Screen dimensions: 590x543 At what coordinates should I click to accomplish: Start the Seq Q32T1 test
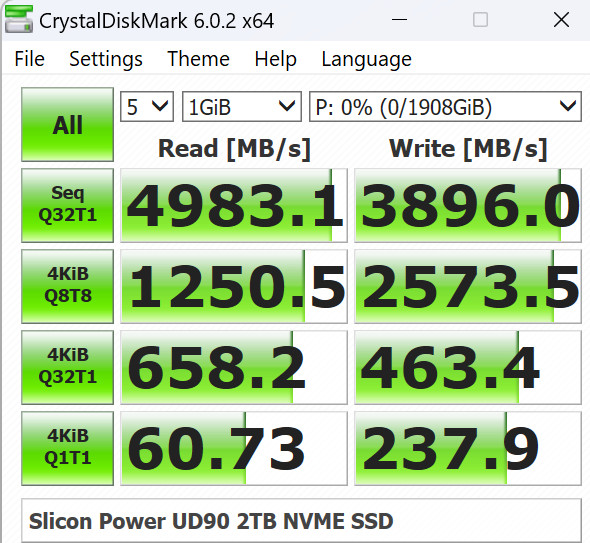[x=67, y=205]
